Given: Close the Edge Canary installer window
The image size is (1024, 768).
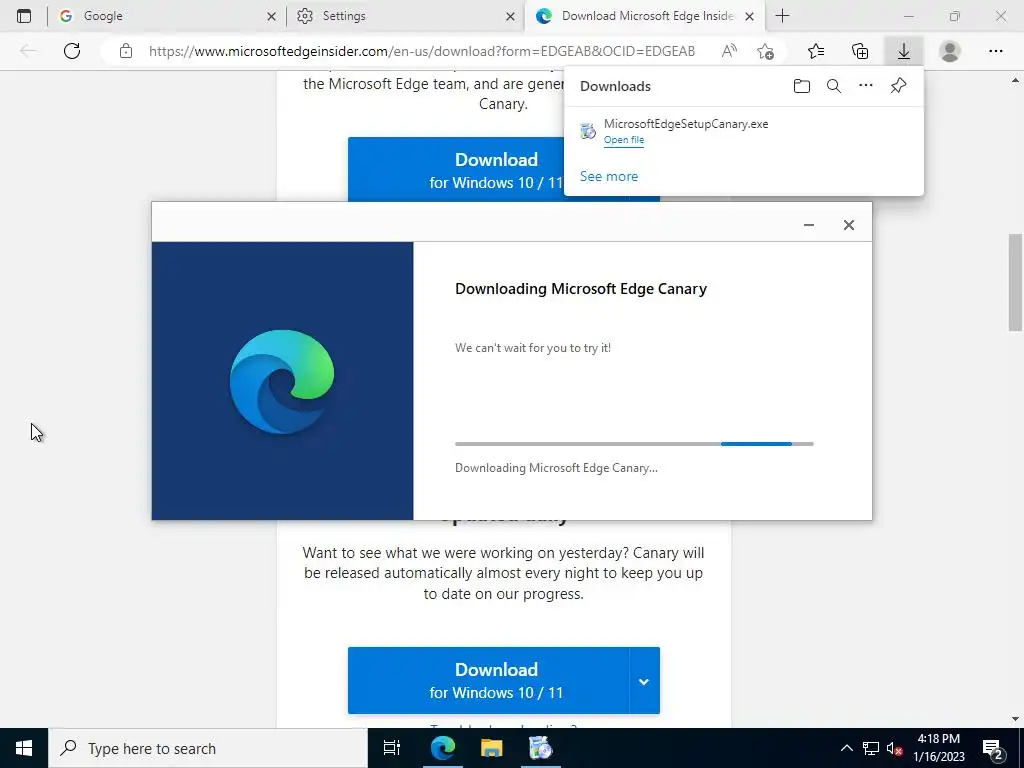Looking at the screenshot, I should [x=848, y=225].
